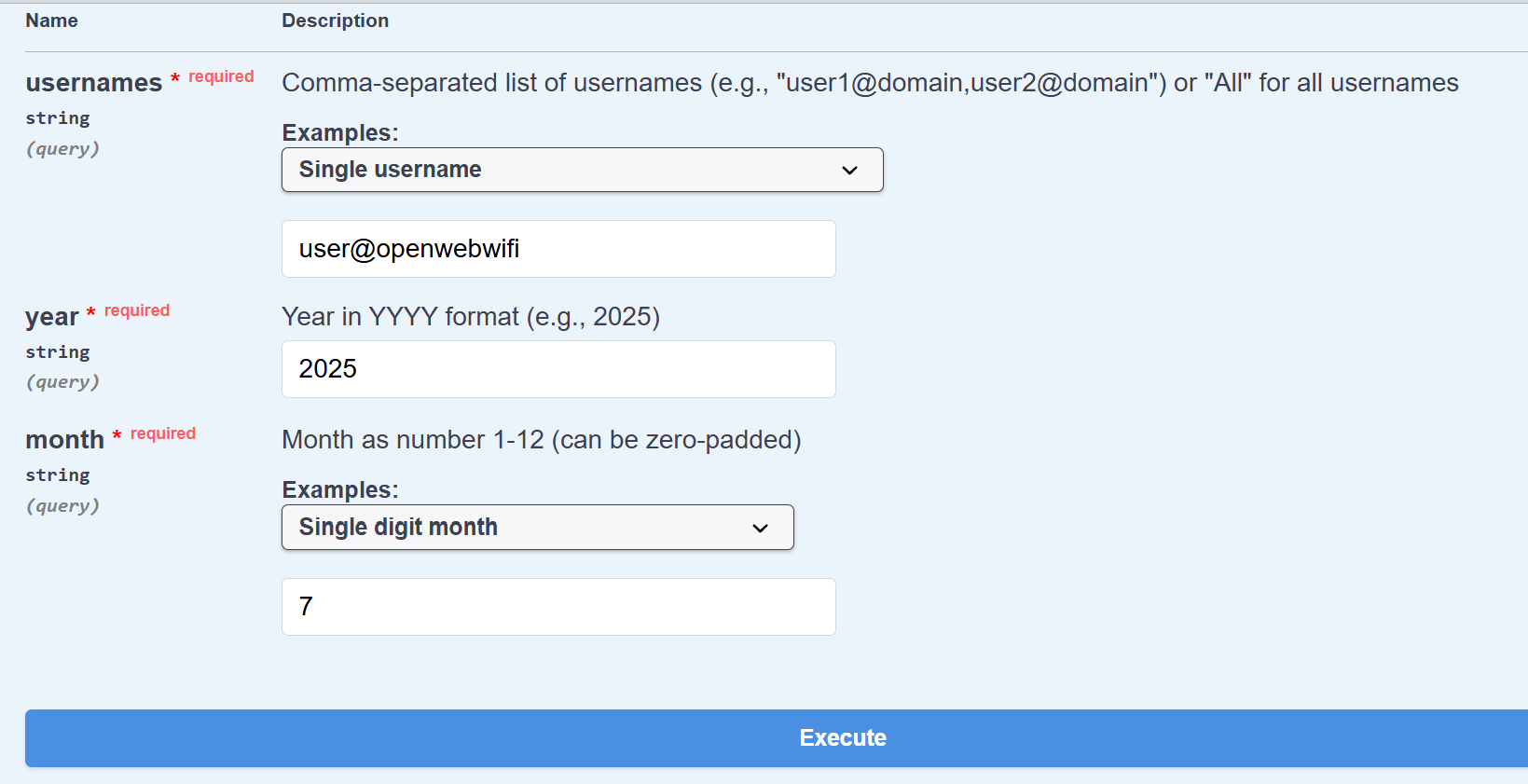1528x784 pixels.
Task: Click the Description column header
Action: click(x=335, y=21)
